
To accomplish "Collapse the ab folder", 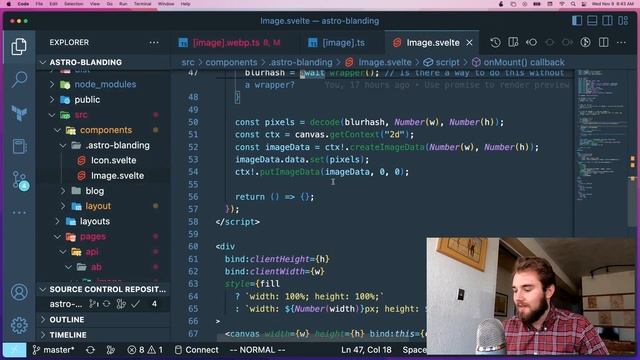I will 96,267.
